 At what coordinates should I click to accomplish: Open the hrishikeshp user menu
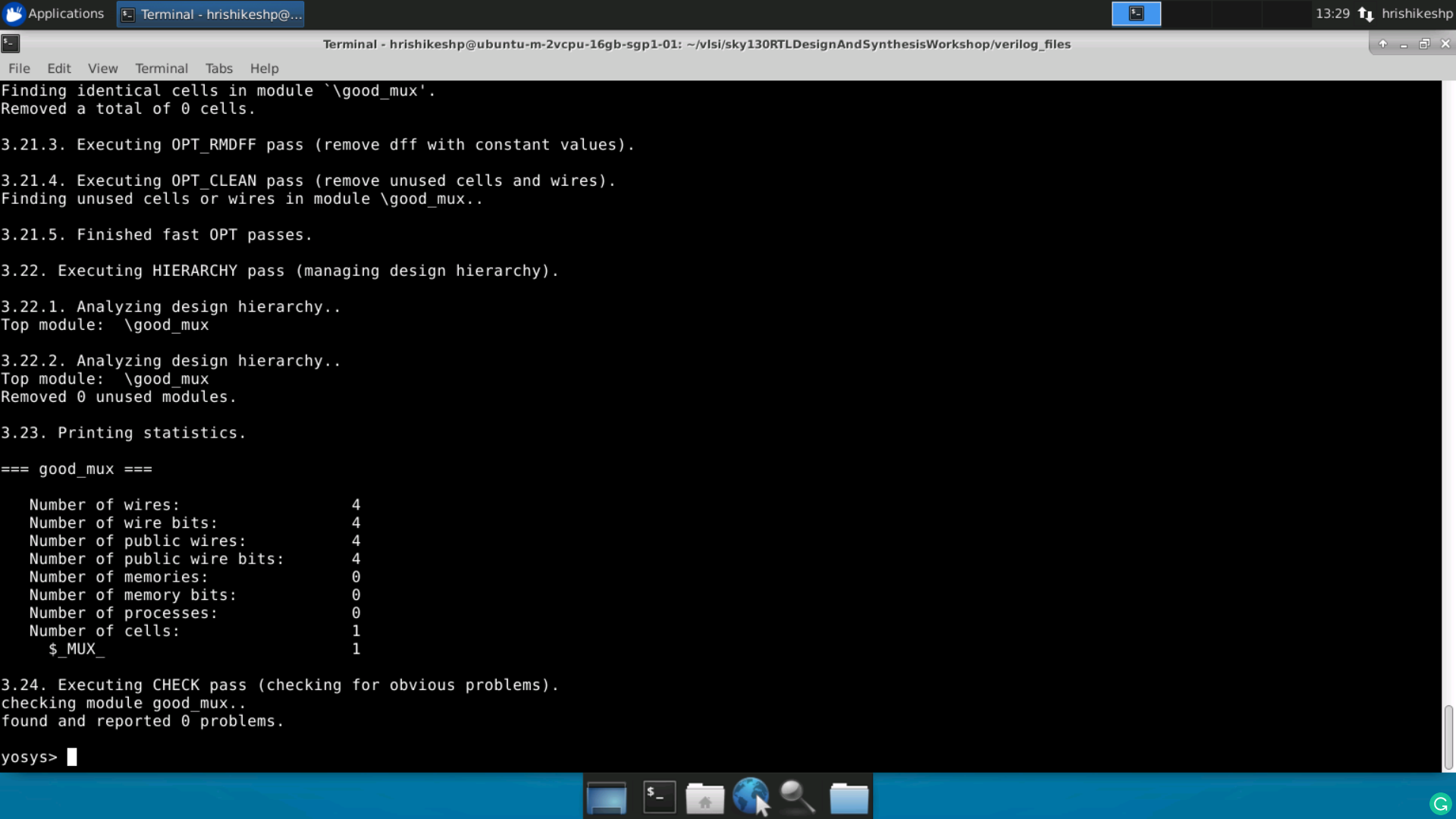click(1416, 14)
